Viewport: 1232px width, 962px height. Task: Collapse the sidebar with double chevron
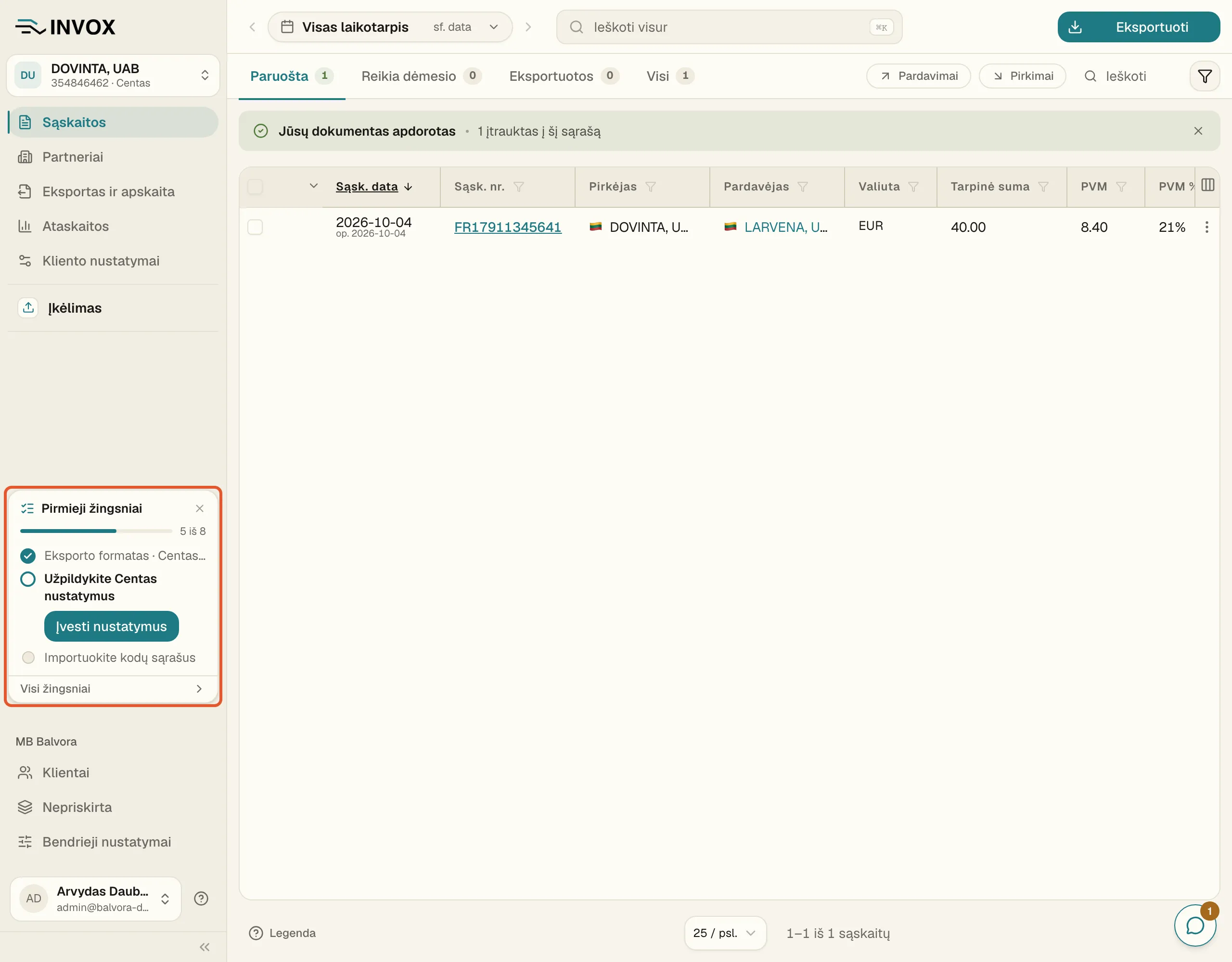[205, 947]
